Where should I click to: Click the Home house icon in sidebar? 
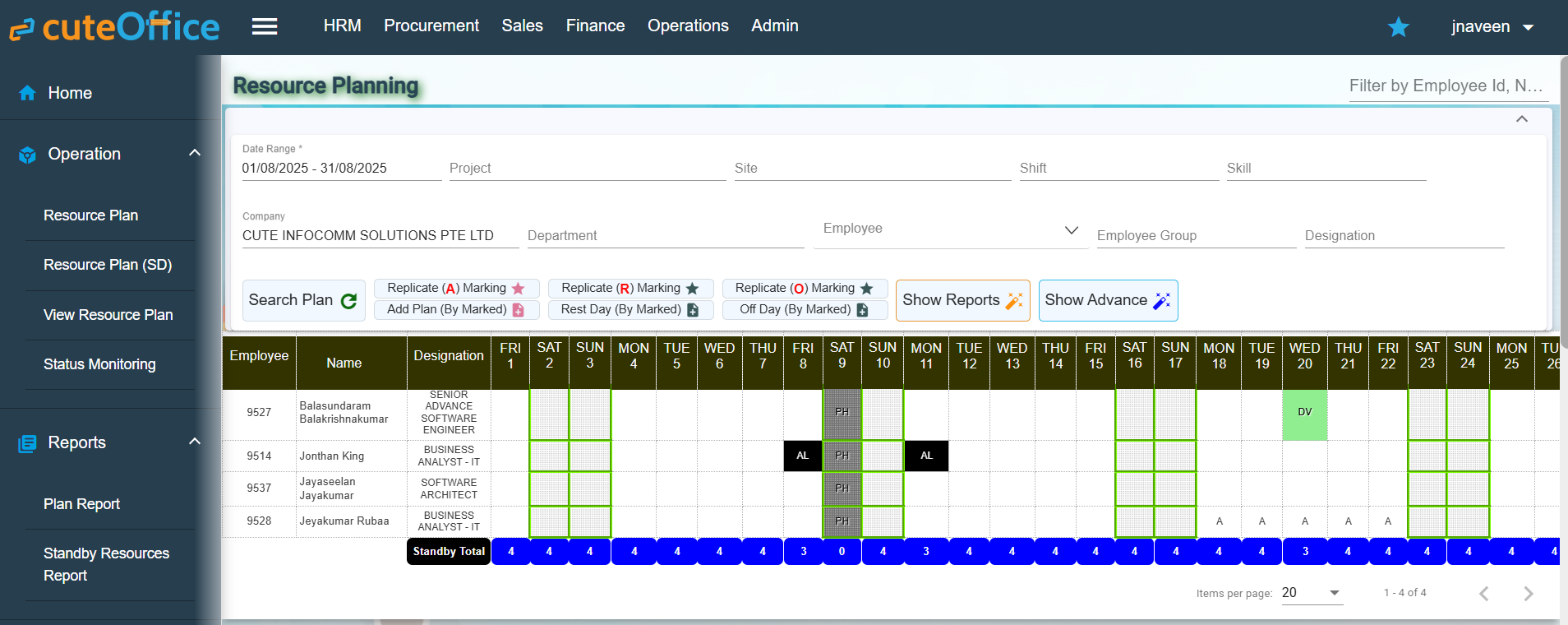click(x=27, y=93)
